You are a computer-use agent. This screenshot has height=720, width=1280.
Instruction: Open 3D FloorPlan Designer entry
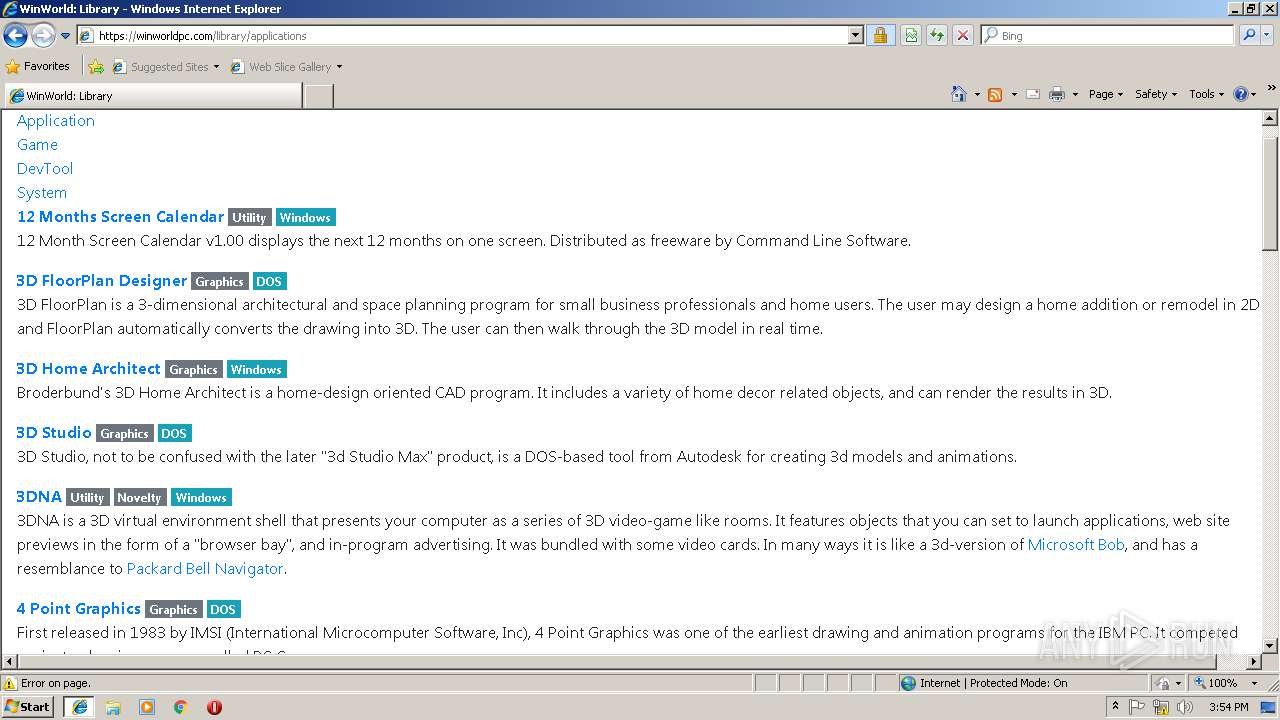coord(102,280)
